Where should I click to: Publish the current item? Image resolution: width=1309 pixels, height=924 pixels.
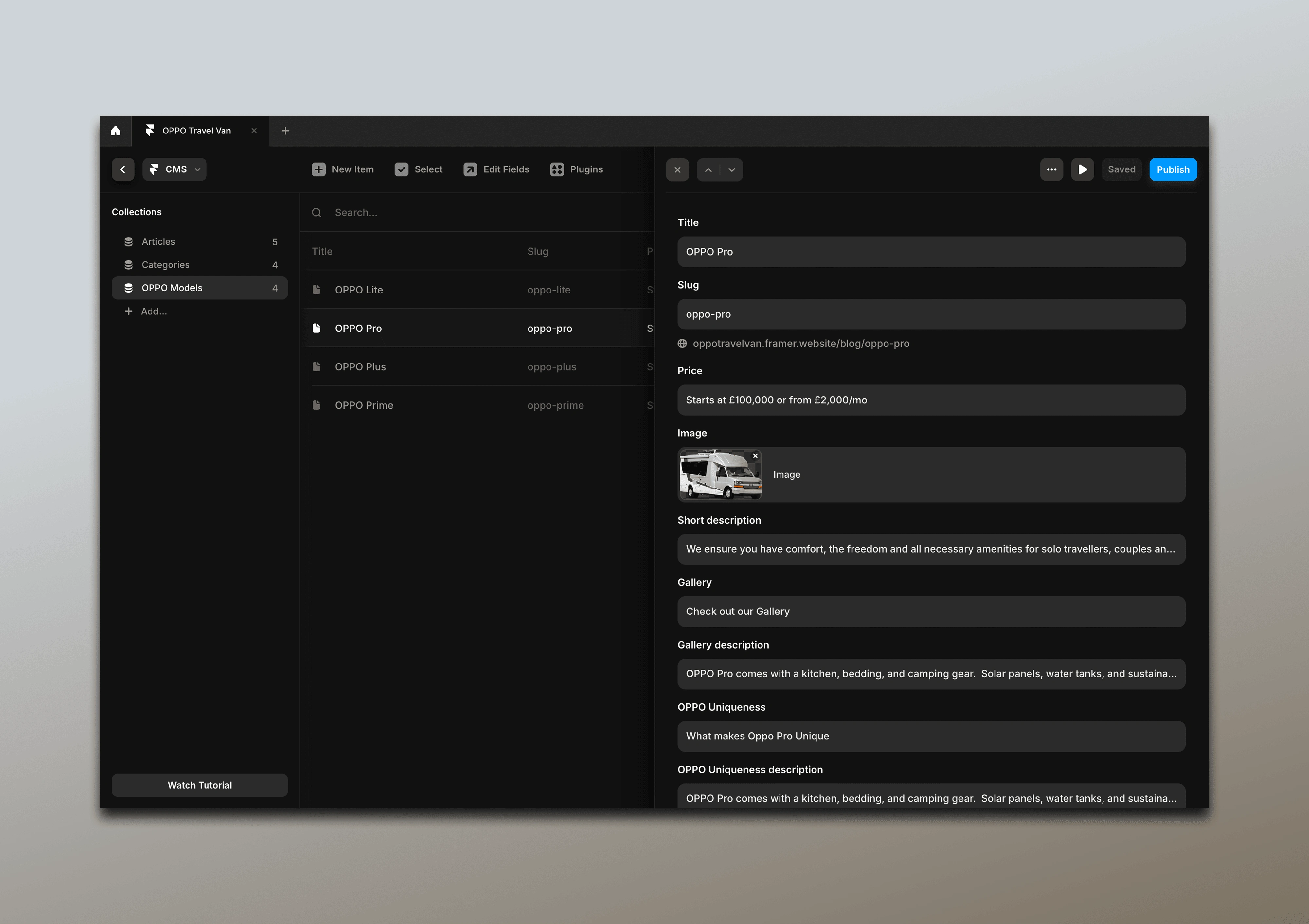(1173, 169)
